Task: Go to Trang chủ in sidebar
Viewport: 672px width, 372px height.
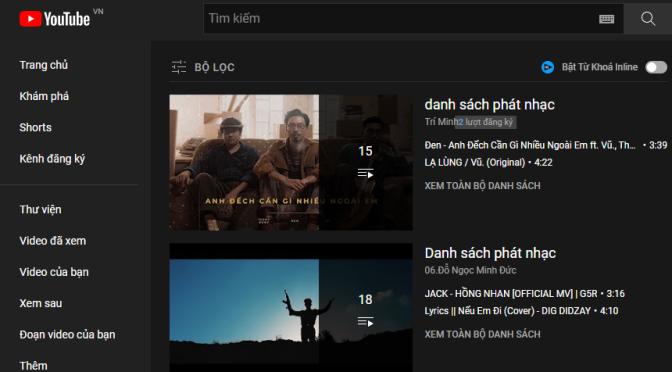Action: click(43, 65)
